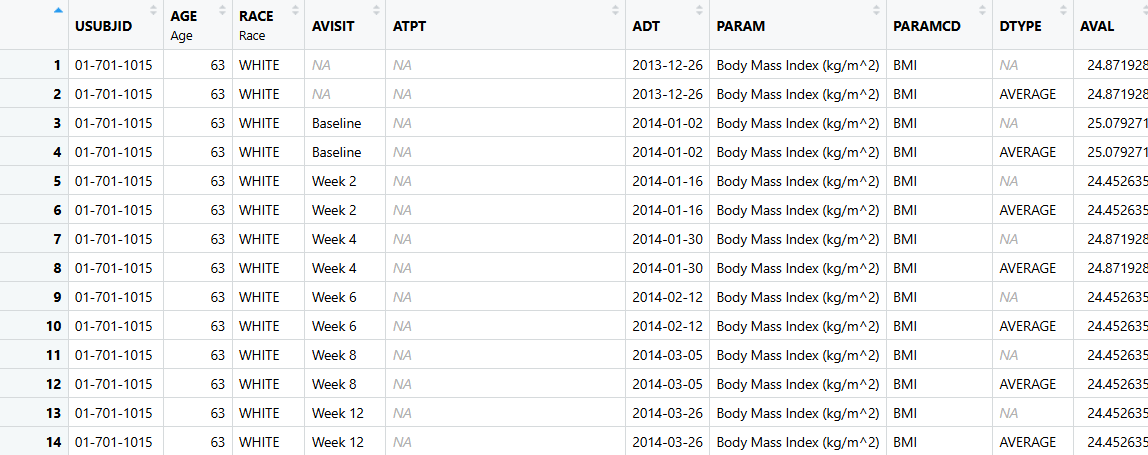The width and height of the screenshot is (1148, 455).
Task: Click the AVISIT column sort arrows
Action: 375,10
